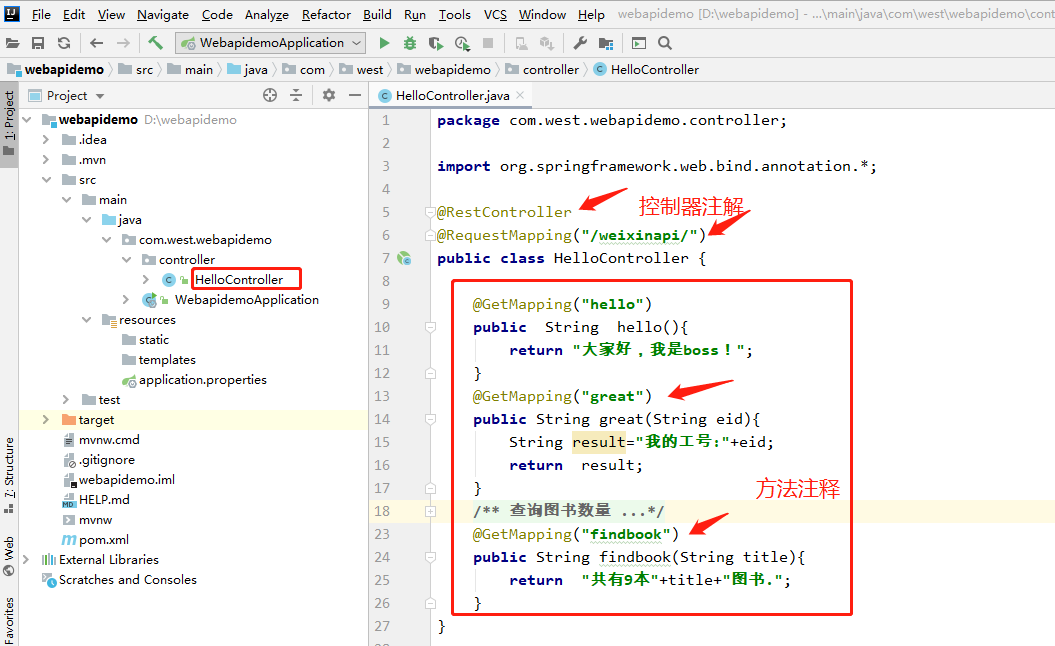Click line number 15 in gutter
Image resolution: width=1055 pixels, height=646 pixels.
click(382, 442)
